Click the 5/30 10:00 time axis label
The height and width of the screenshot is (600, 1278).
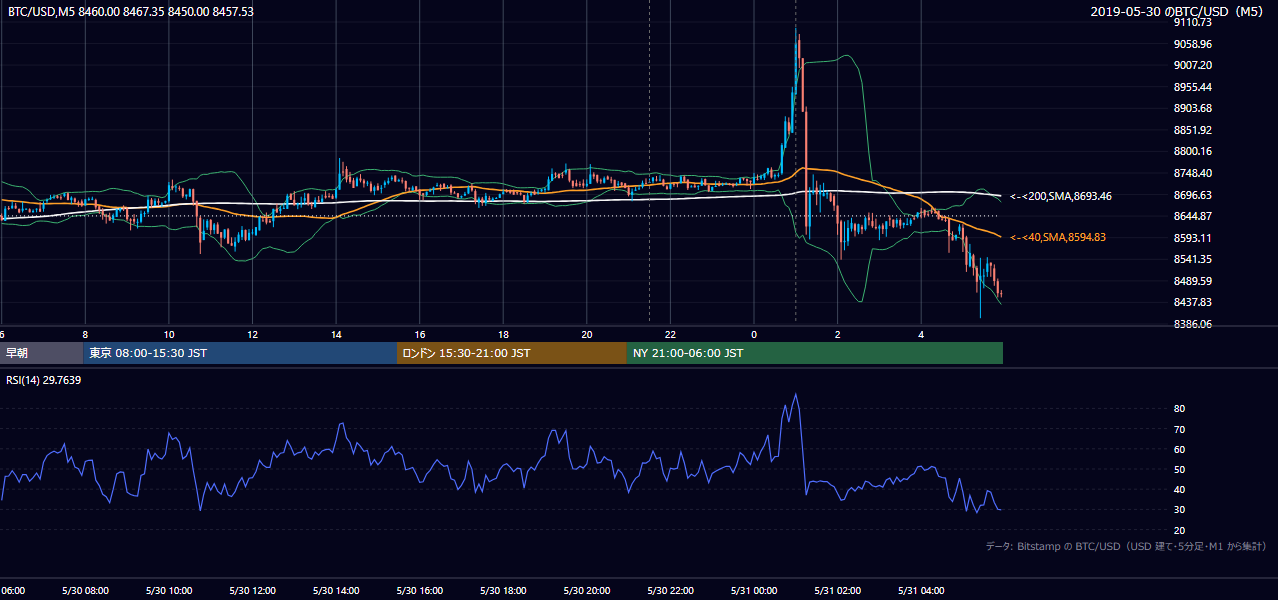pos(168,591)
